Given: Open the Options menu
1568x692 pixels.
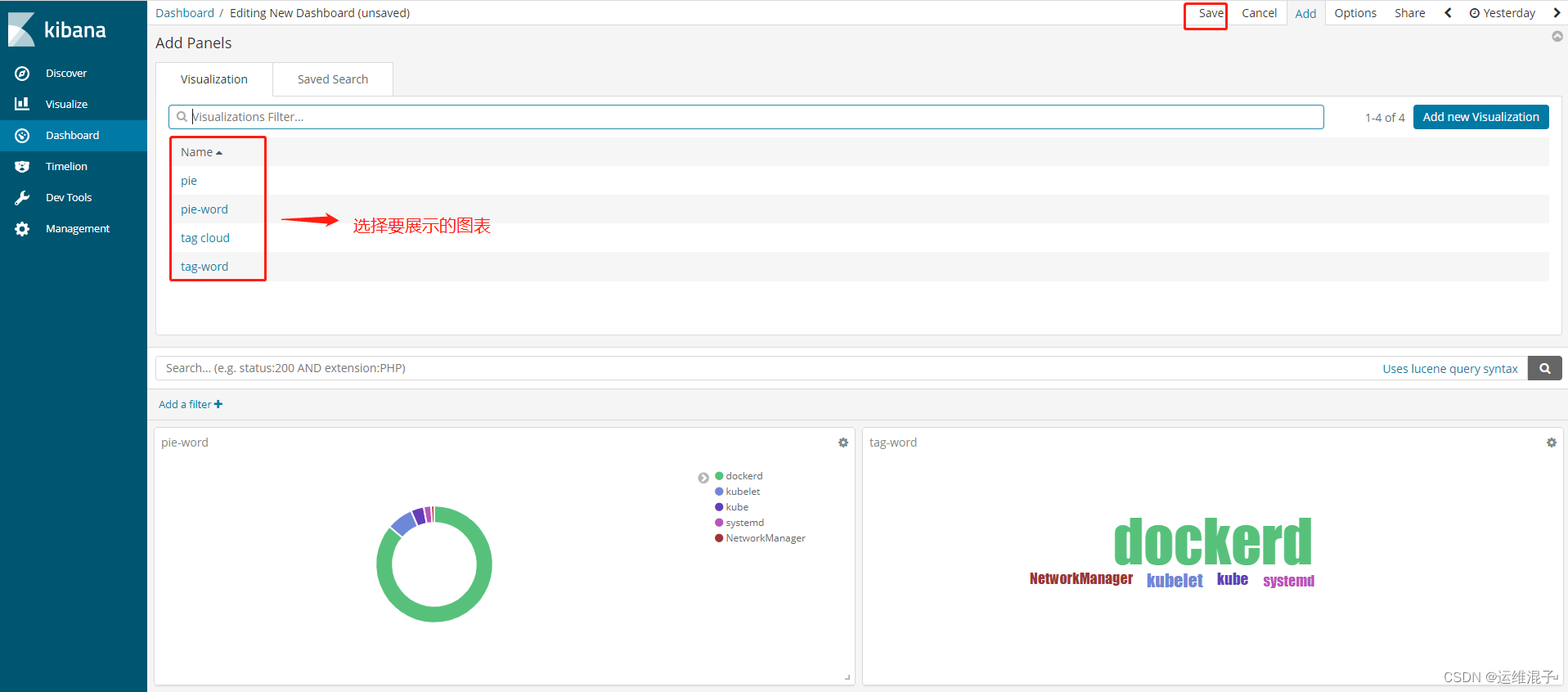Looking at the screenshot, I should pos(1355,13).
